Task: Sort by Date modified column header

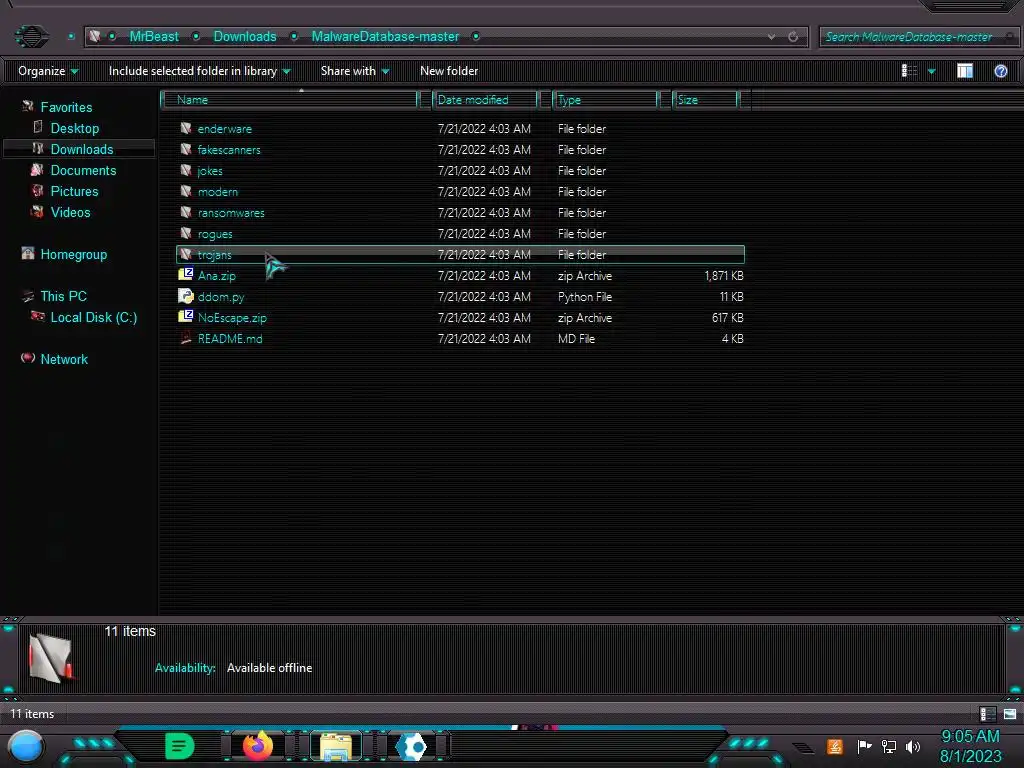Action: pos(484,99)
